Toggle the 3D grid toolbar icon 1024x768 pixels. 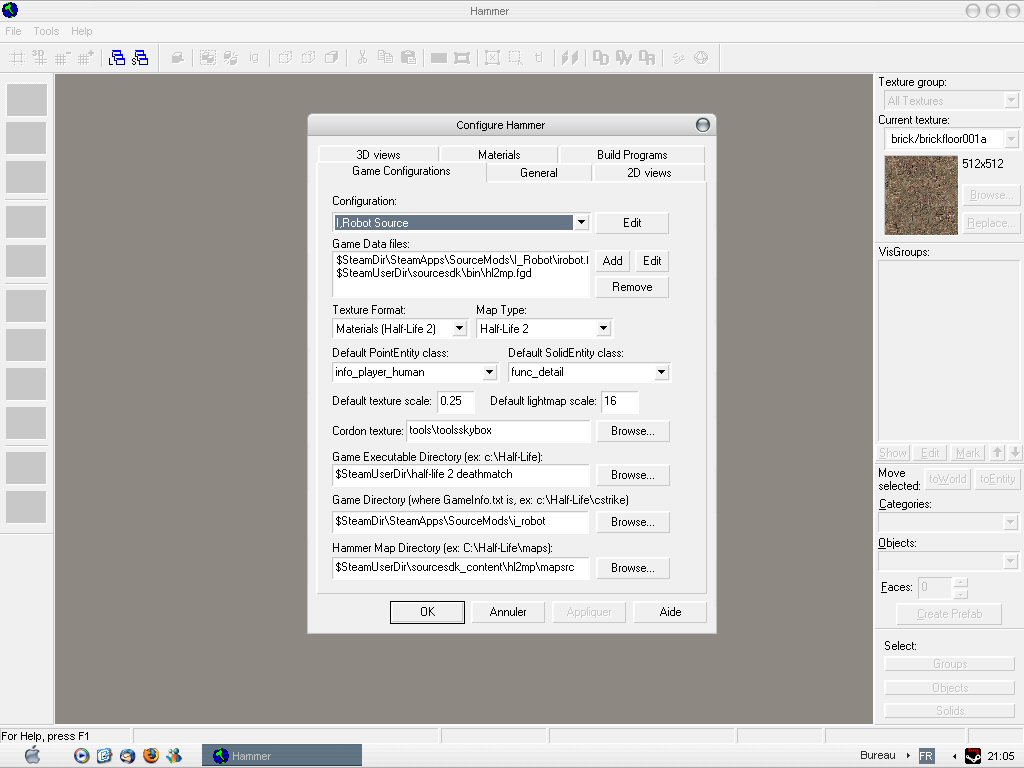pos(39,58)
